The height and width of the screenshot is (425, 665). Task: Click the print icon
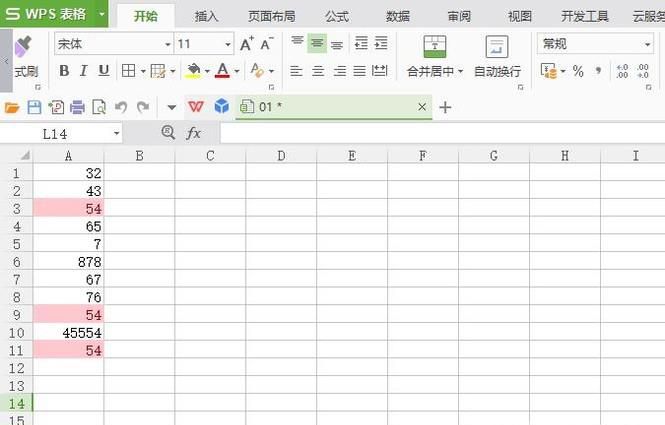(77, 107)
